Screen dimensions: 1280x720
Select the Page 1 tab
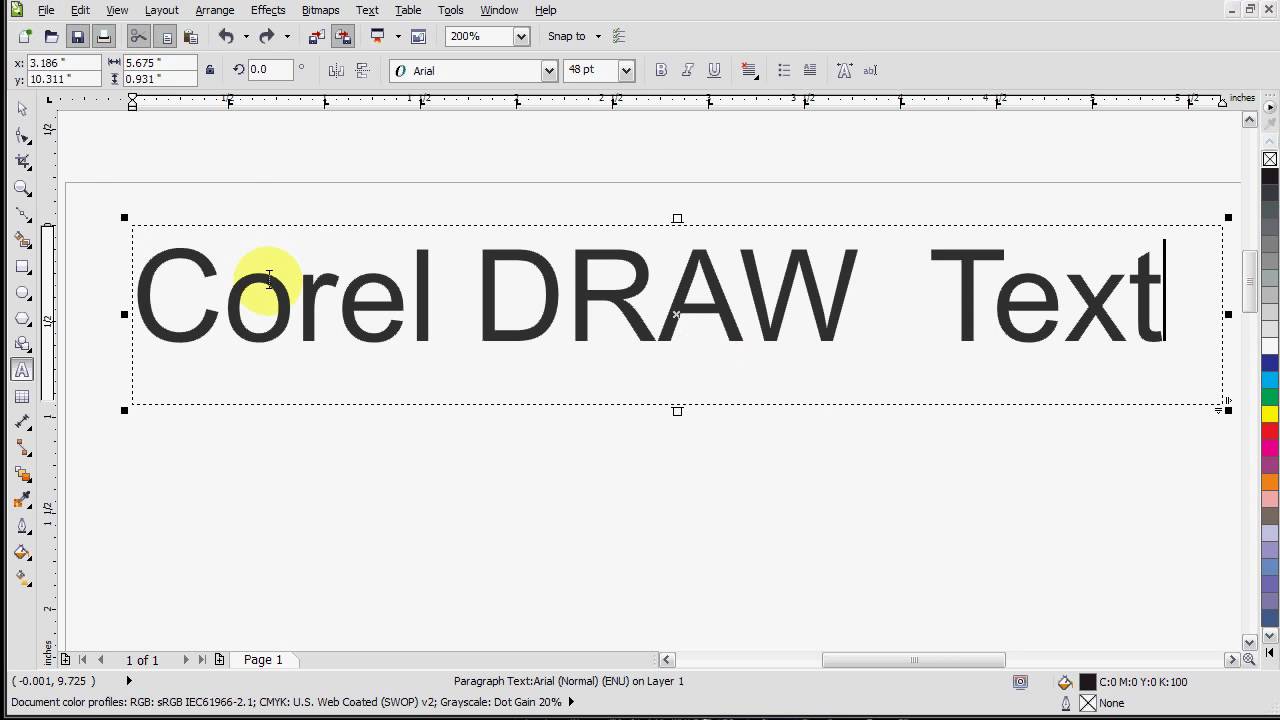point(263,660)
